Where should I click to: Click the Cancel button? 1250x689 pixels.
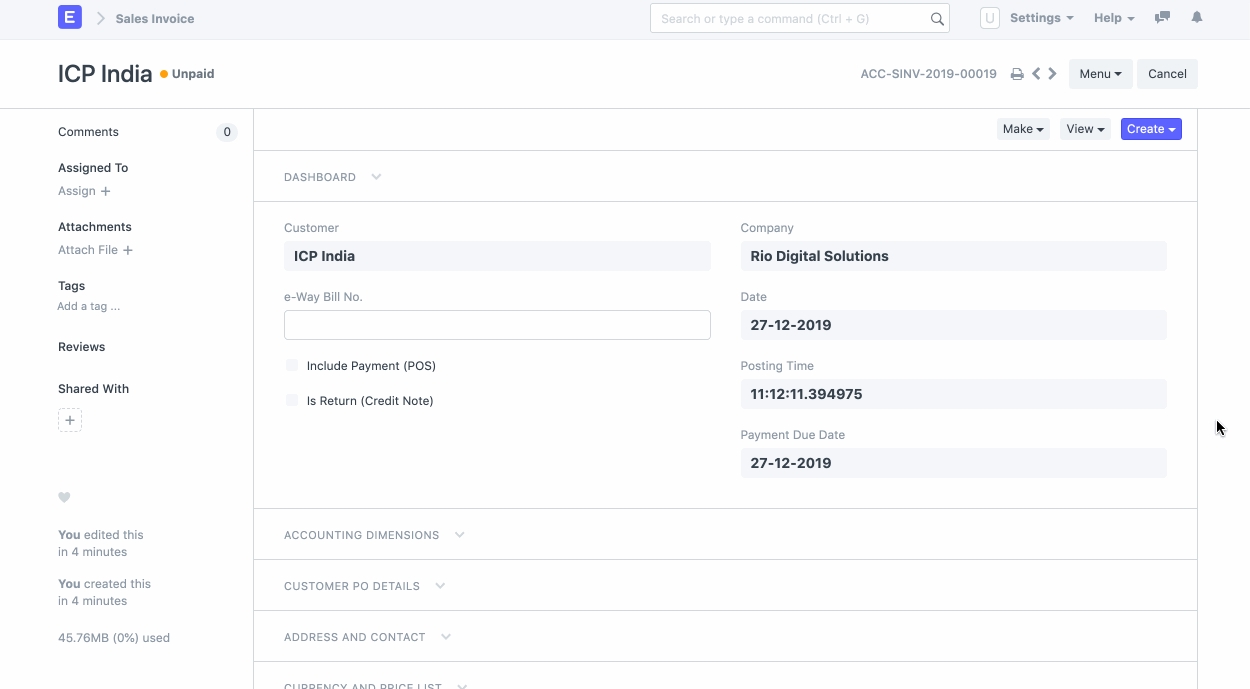1167,74
